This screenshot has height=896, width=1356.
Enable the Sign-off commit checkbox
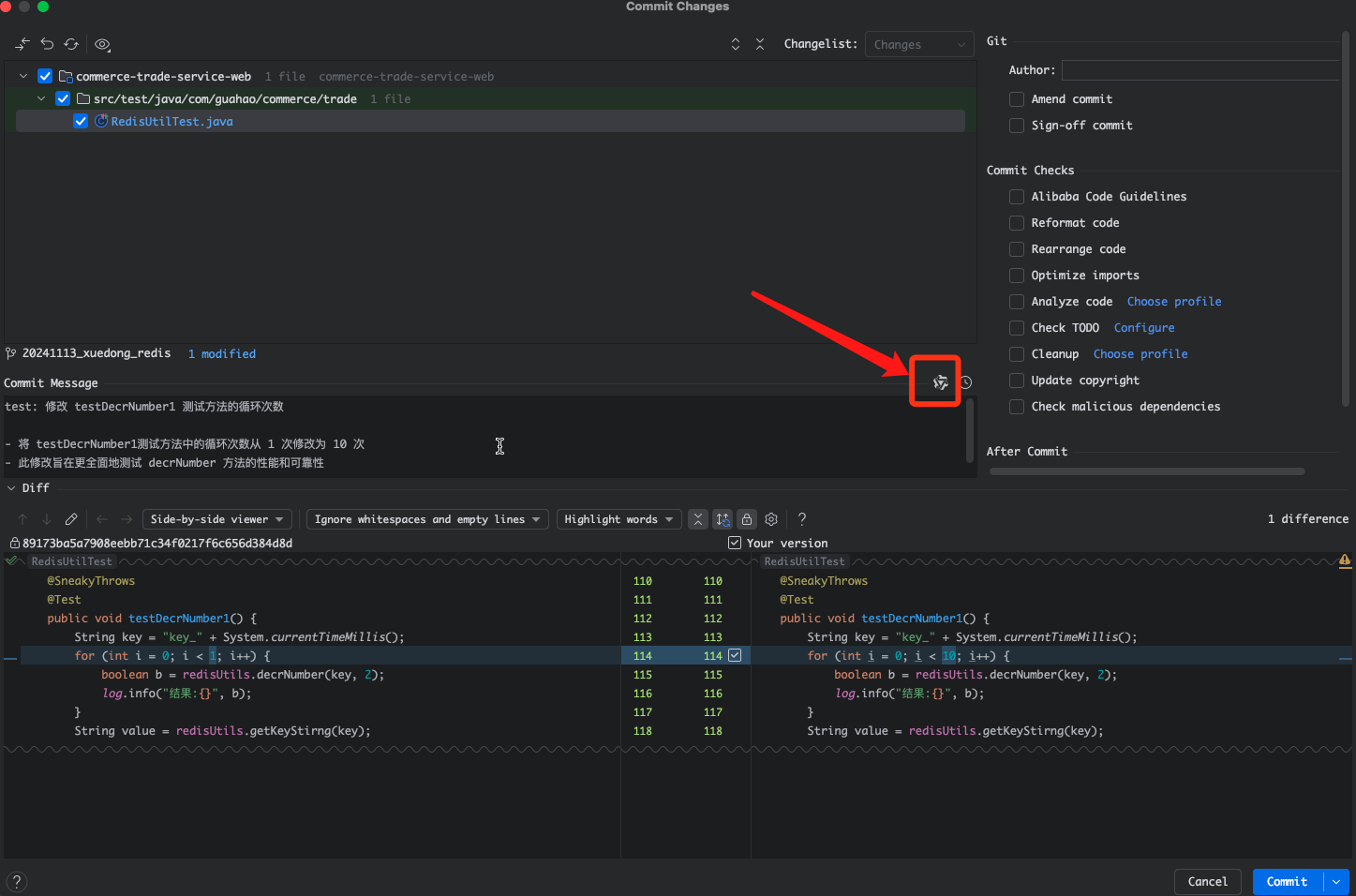[x=1017, y=126]
